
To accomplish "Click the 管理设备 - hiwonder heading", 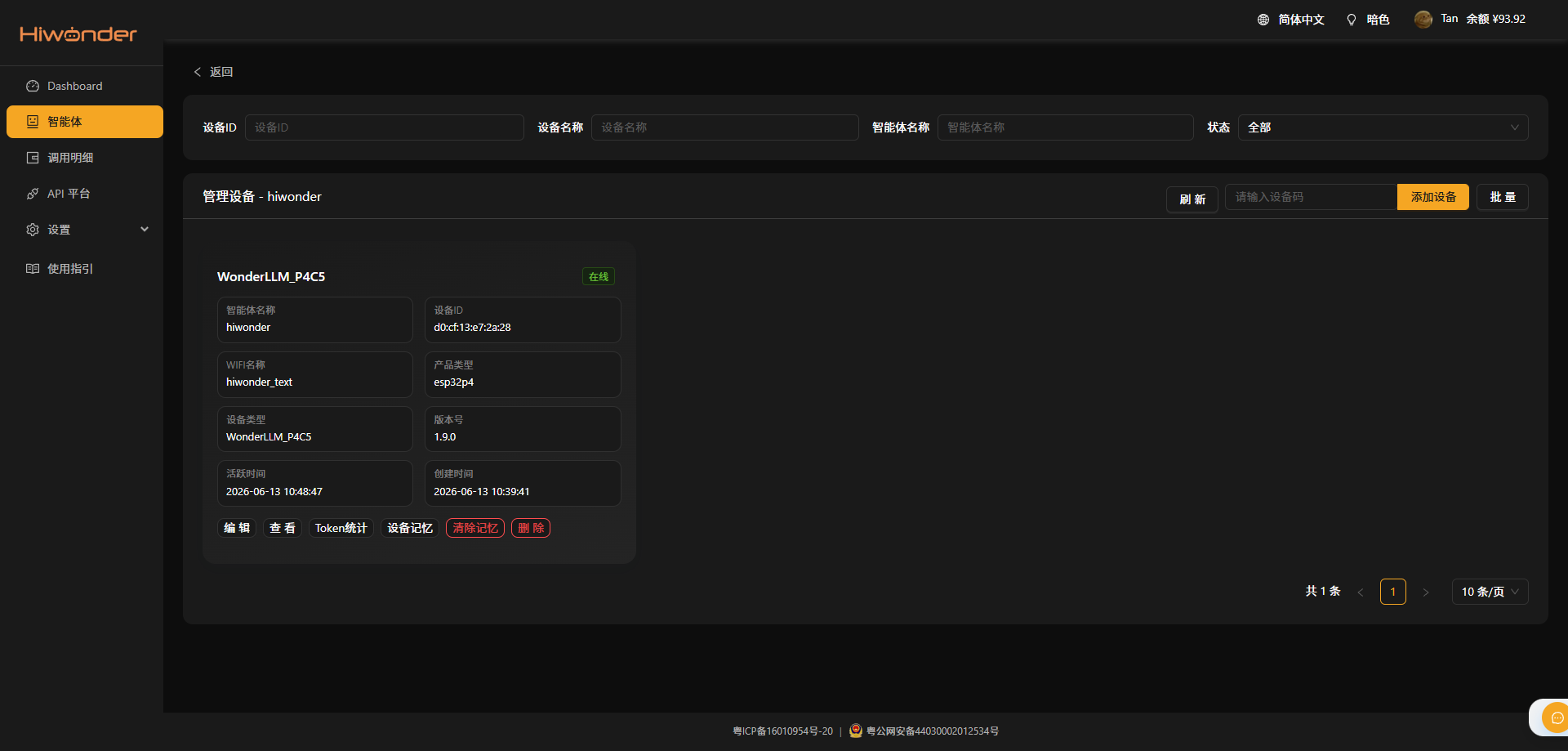I will pos(262,197).
